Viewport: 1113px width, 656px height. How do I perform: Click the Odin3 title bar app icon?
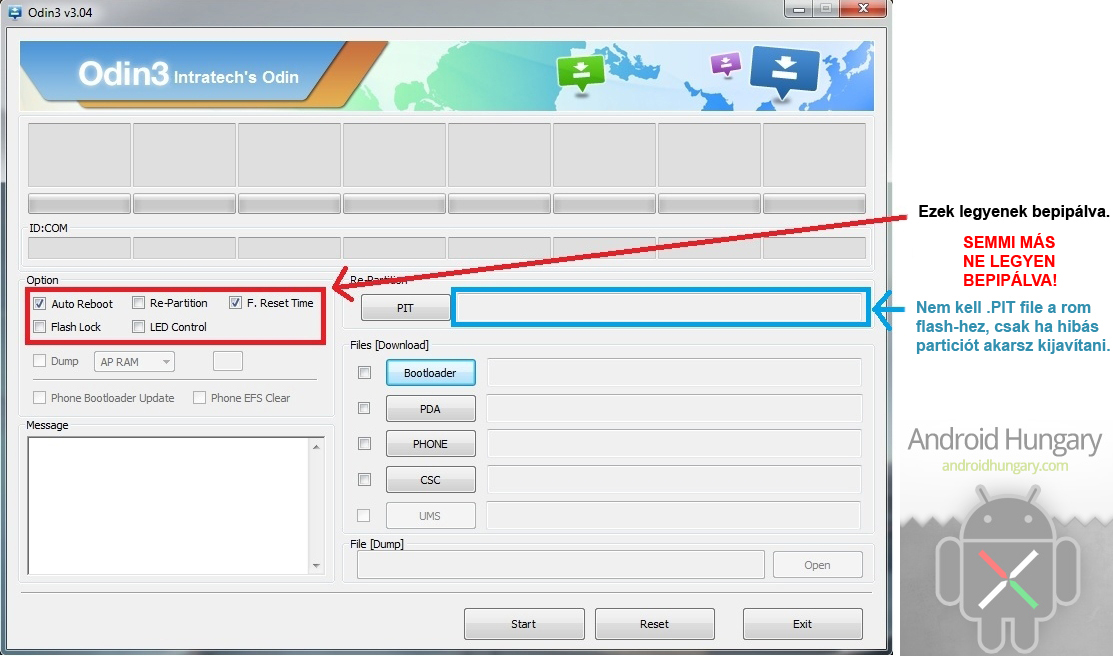(x=14, y=12)
